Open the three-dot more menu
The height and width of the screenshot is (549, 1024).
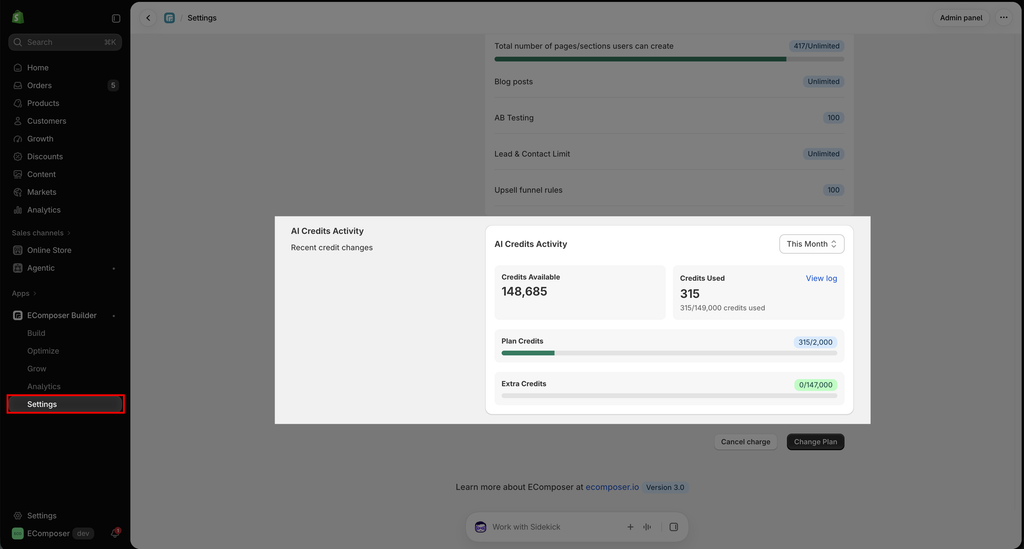pyautogui.click(x=1004, y=18)
